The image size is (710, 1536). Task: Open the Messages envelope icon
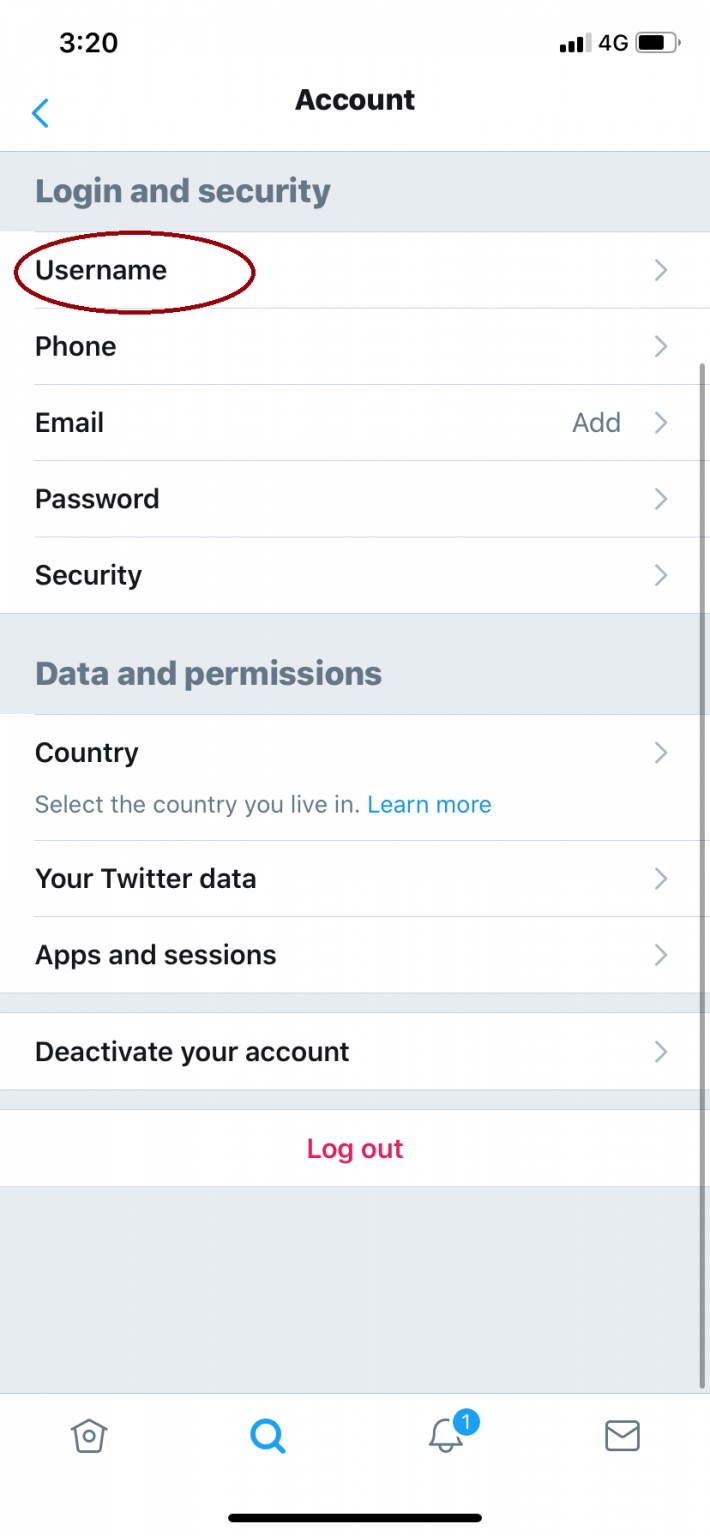click(622, 1436)
